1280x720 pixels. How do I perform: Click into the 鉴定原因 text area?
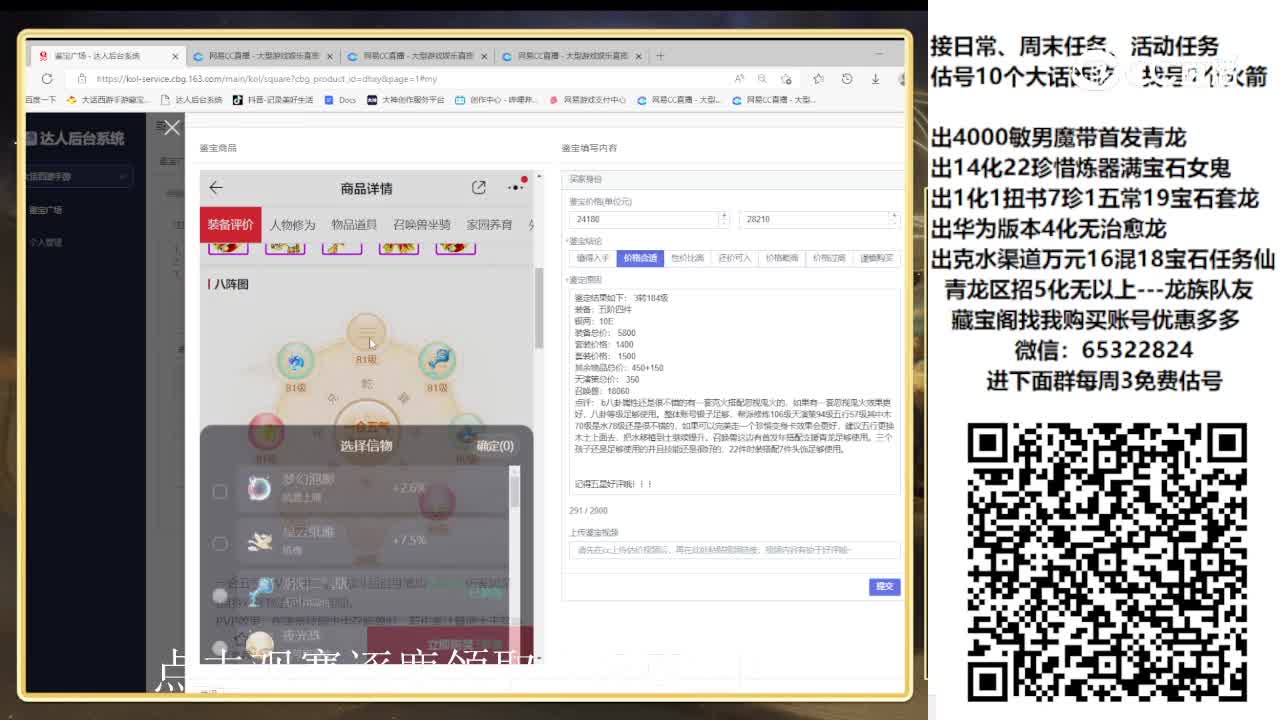pyautogui.click(x=734, y=391)
